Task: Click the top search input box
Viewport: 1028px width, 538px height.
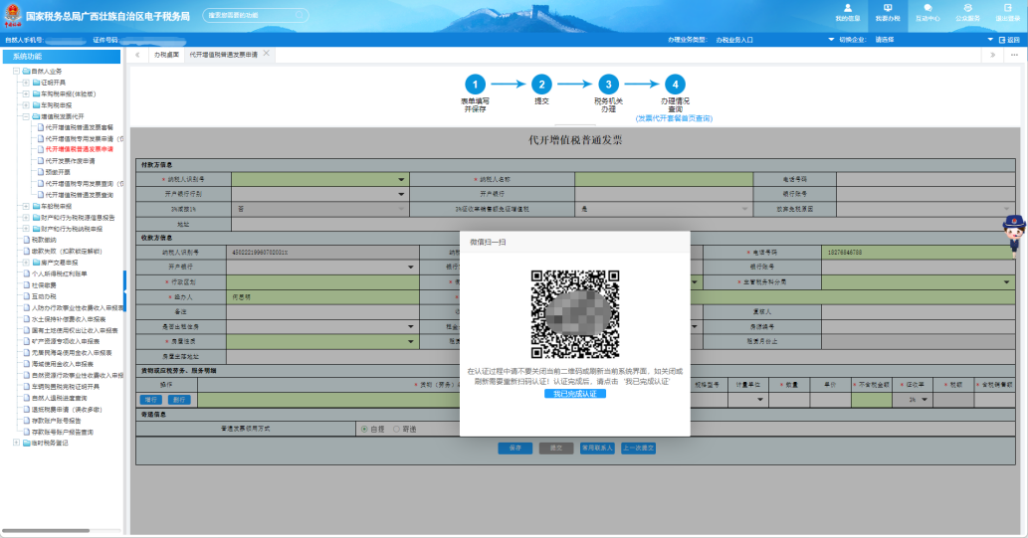Action: tap(256, 14)
